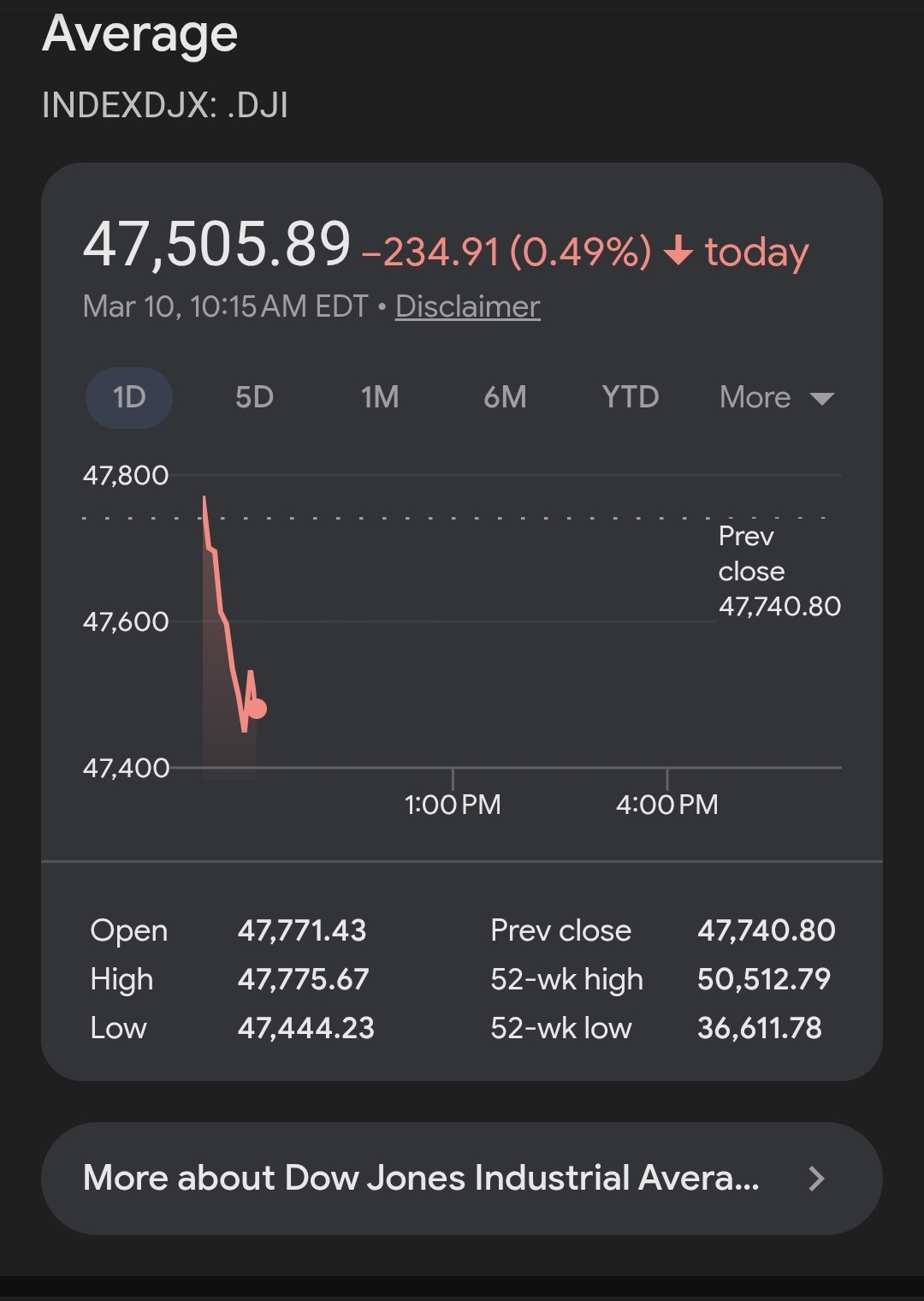Switch to the 5D chart range
This screenshot has height=1301, width=924.
tap(254, 397)
